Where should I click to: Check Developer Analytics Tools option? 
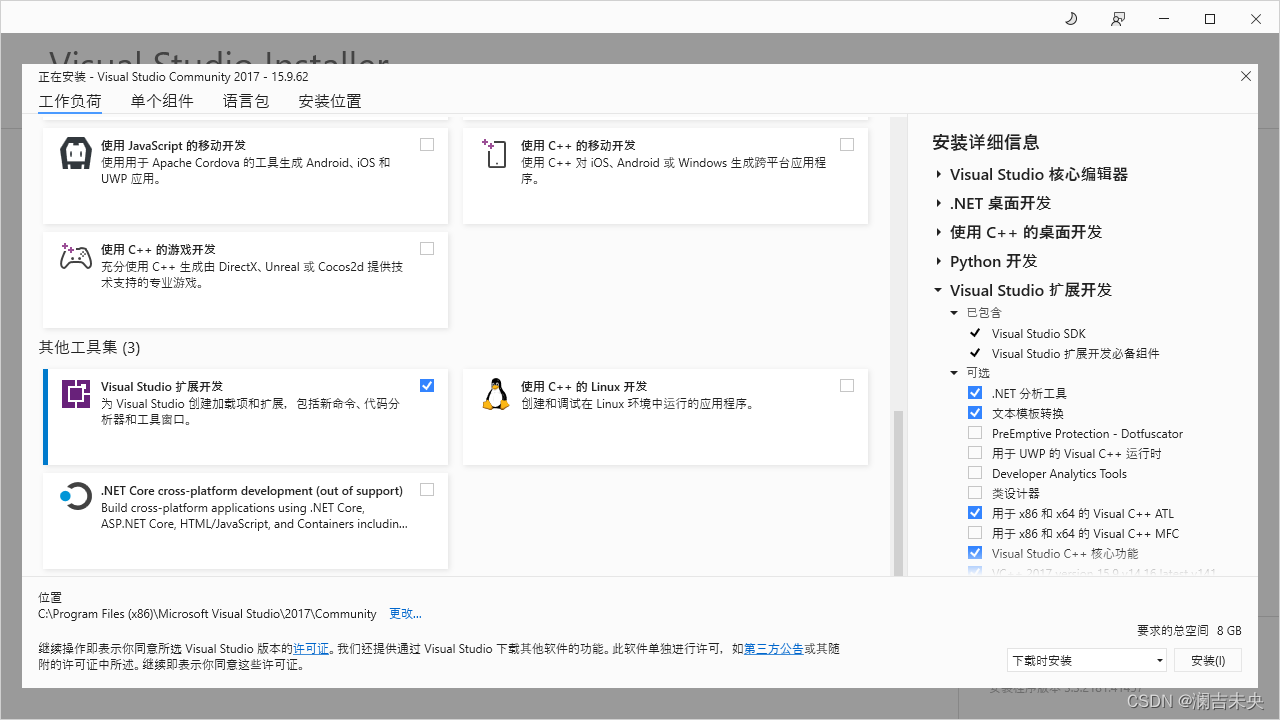point(975,473)
